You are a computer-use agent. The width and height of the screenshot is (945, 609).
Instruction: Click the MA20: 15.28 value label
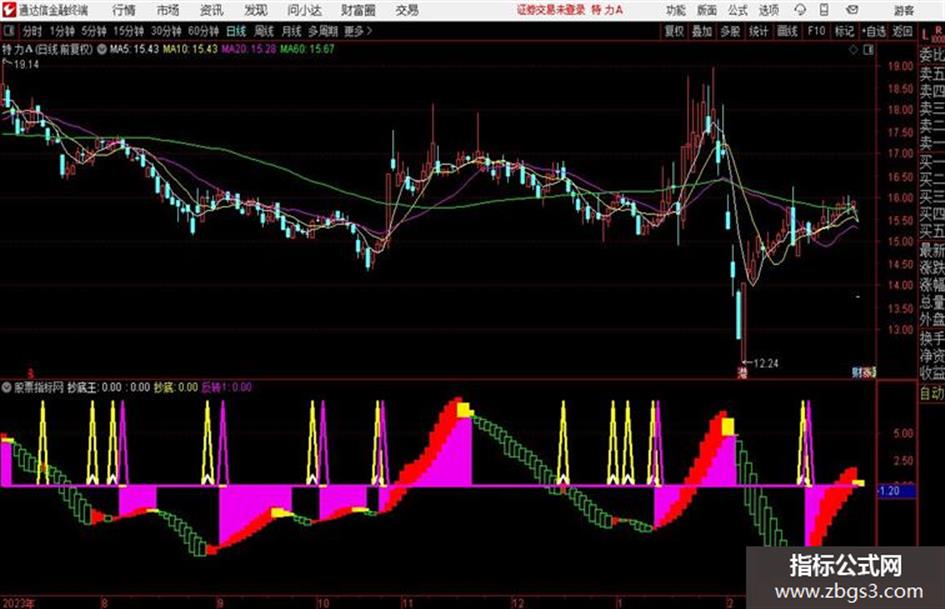[249, 49]
